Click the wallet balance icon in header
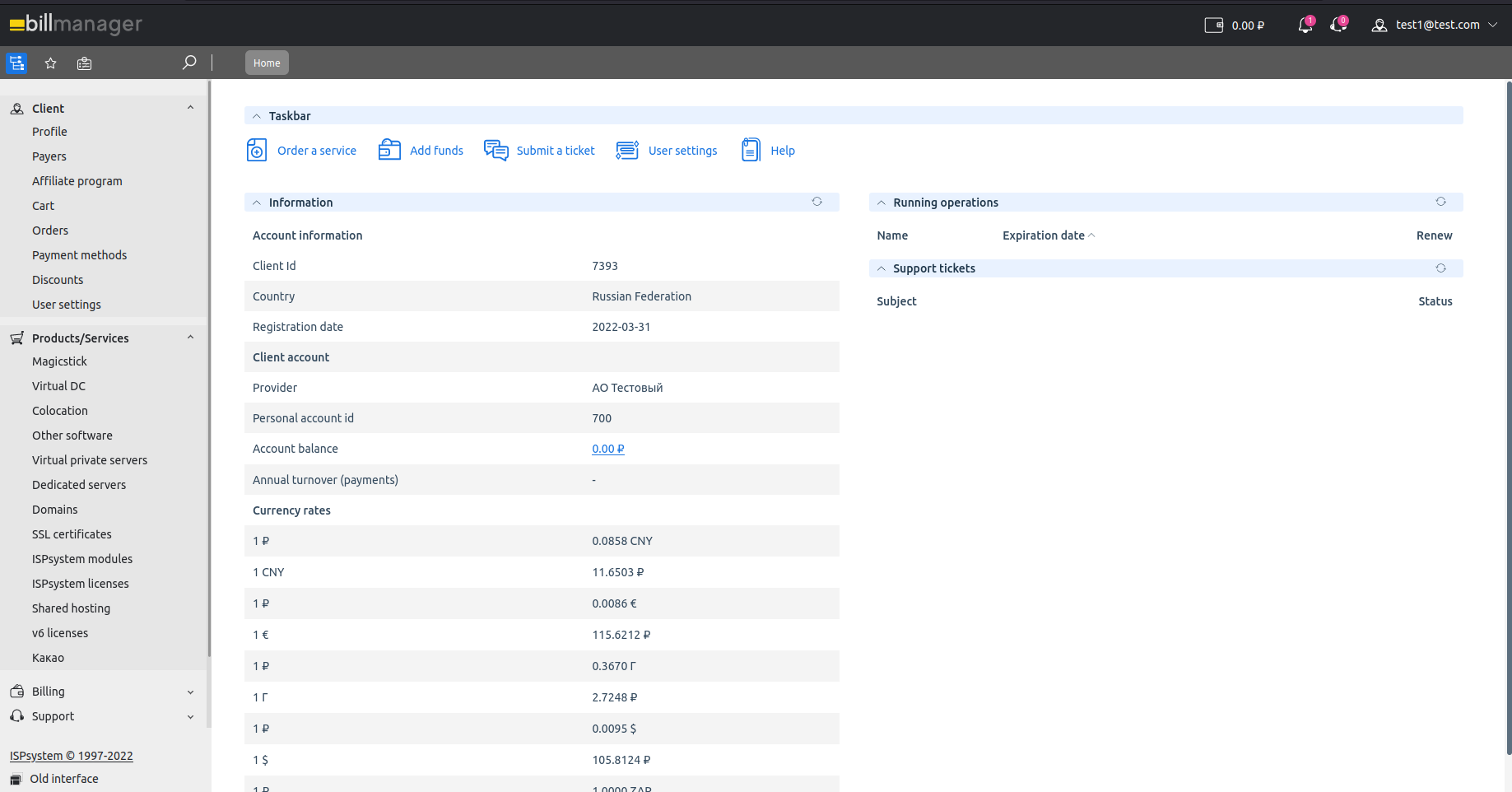The height and width of the screenshot is (792, 1512). coord(1214,26)
